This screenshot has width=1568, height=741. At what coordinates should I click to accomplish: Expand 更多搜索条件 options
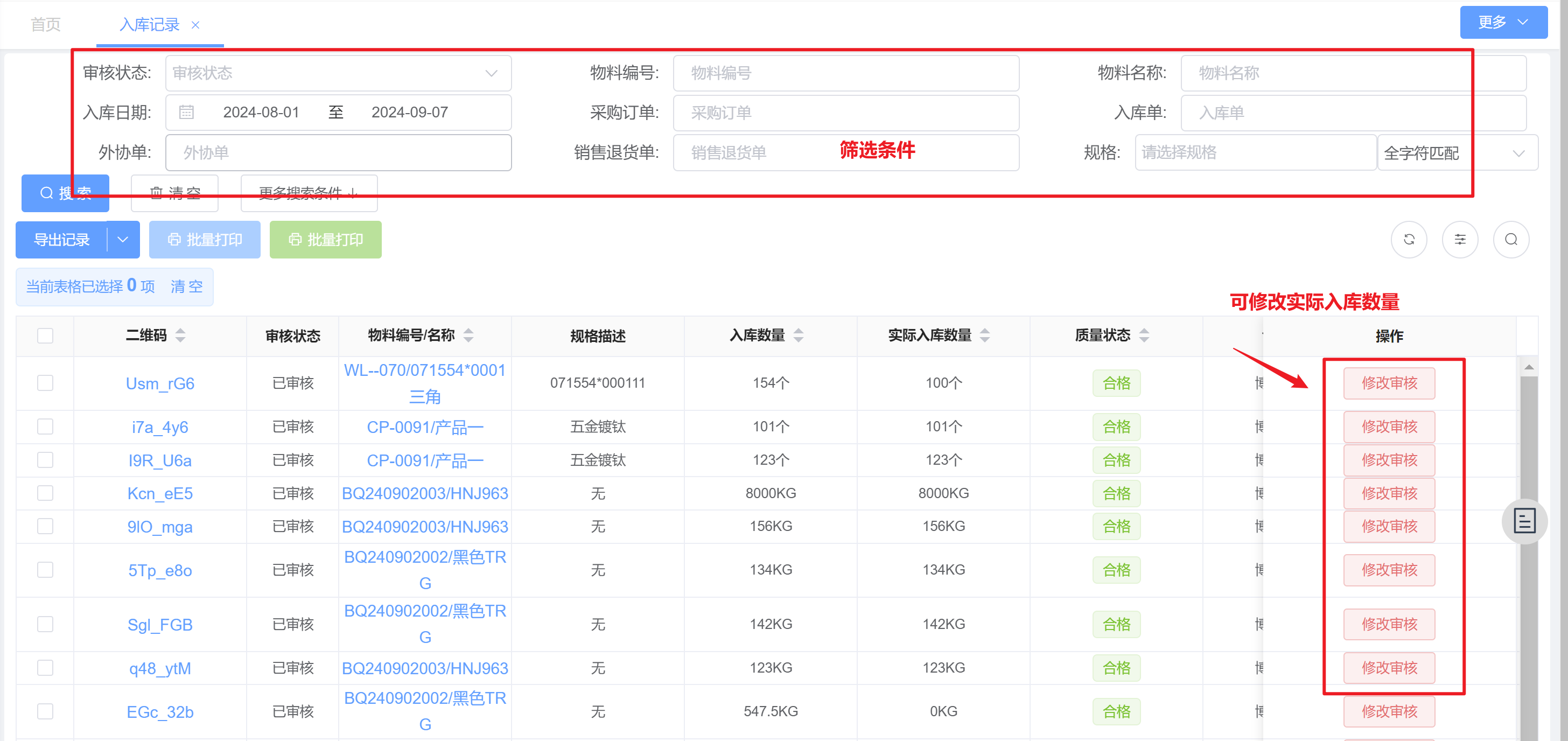309,193
